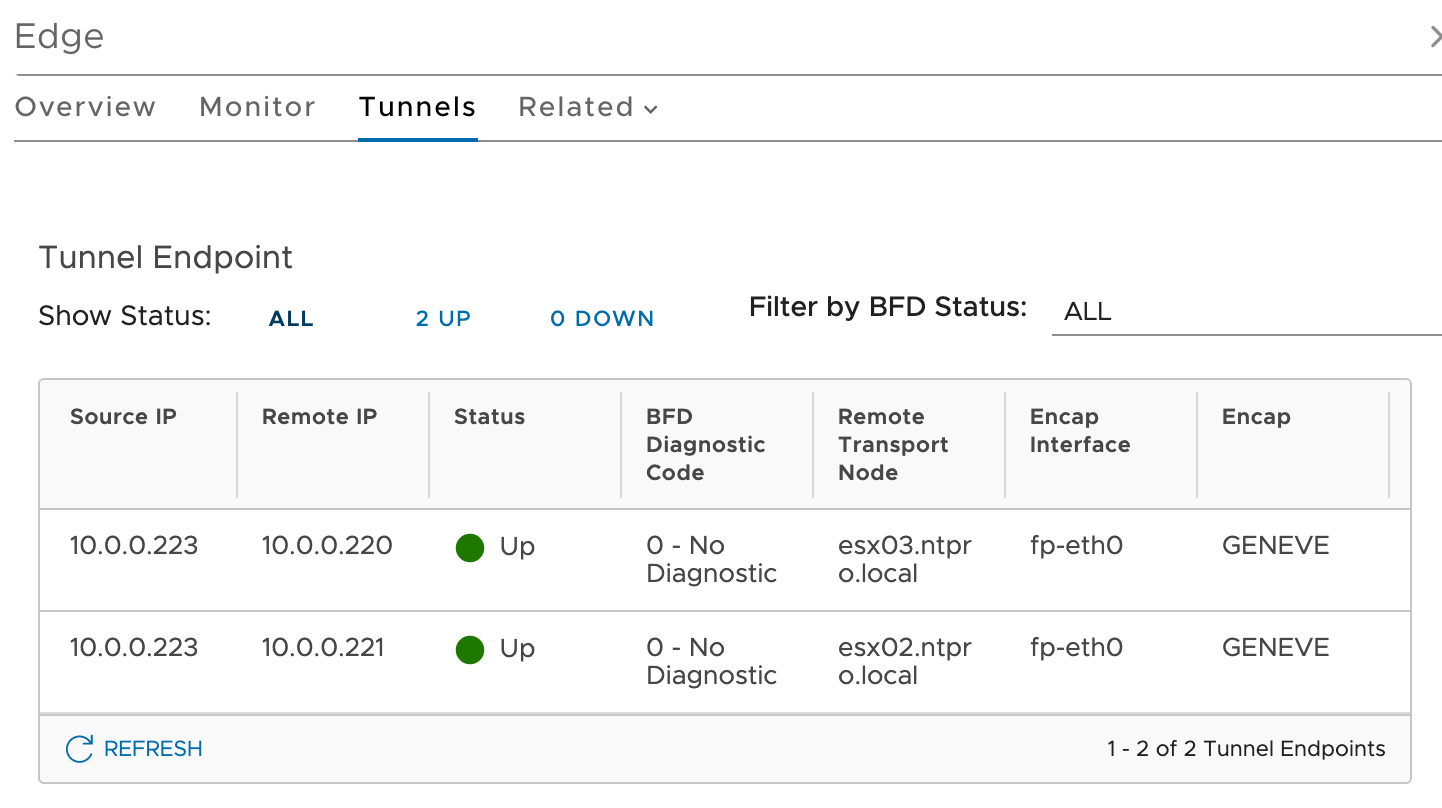This screenshot has width=1442, height=808.
Task: Expand the Related dropdown menu
Action: 588,107
